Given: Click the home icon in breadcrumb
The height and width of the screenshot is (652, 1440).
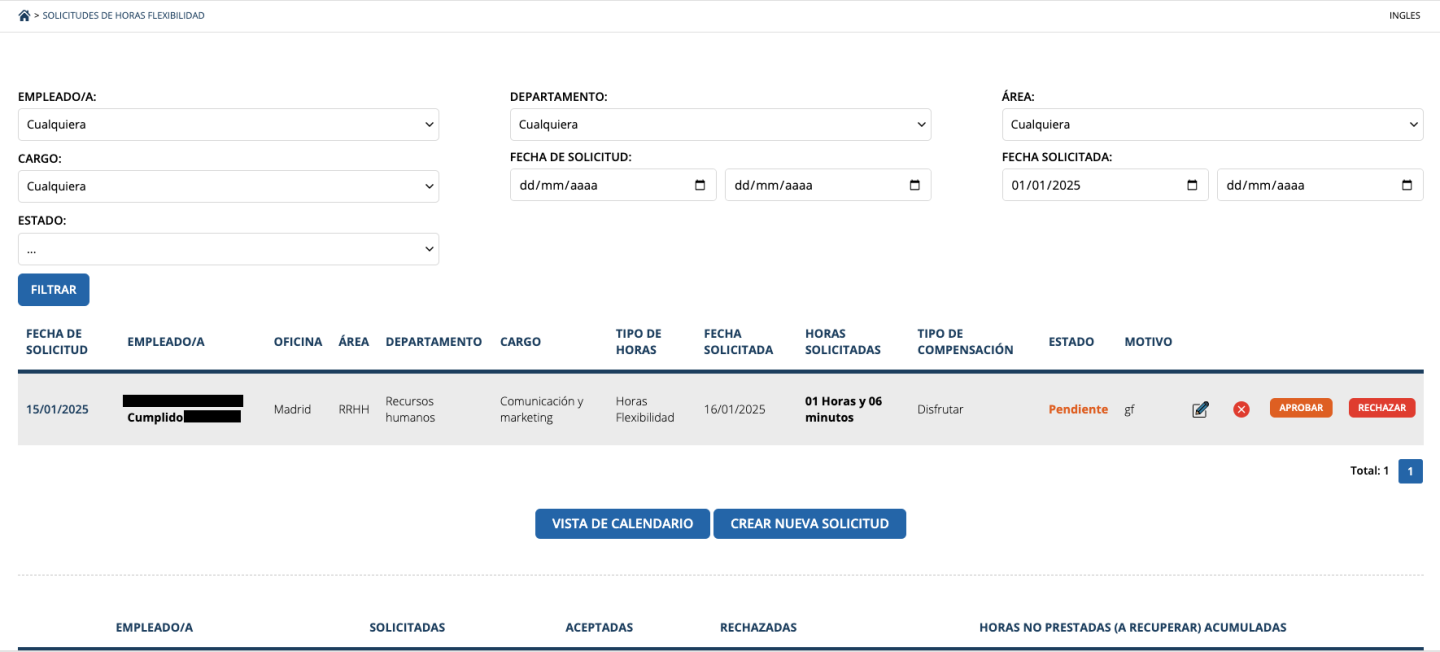Looking at the screenshot, I should coord(24,16).
